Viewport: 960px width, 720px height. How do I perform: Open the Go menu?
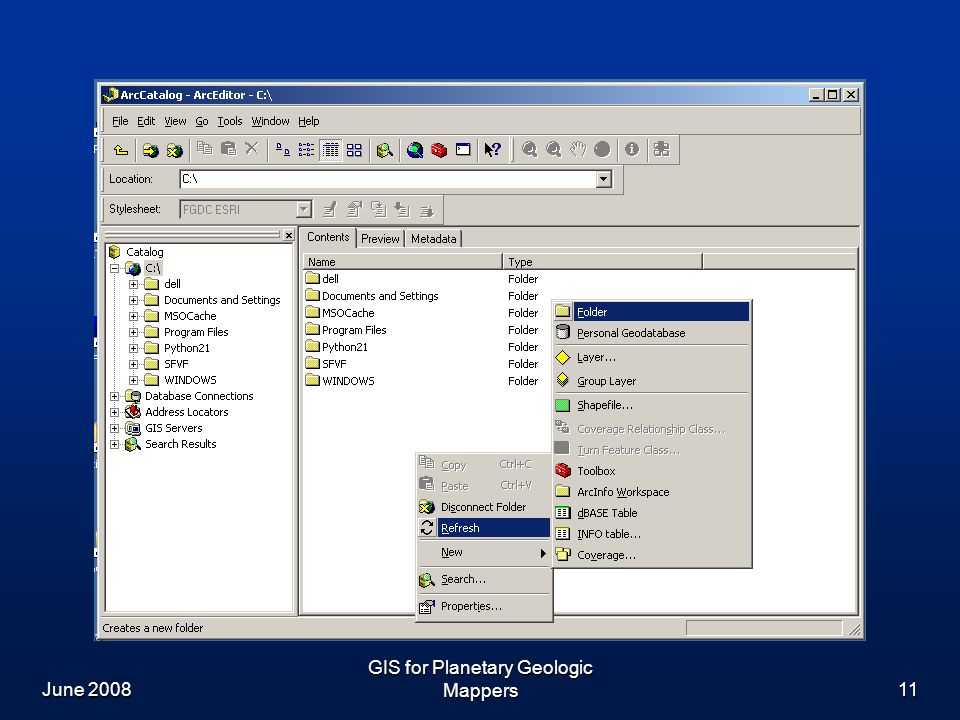coord(202,121)
